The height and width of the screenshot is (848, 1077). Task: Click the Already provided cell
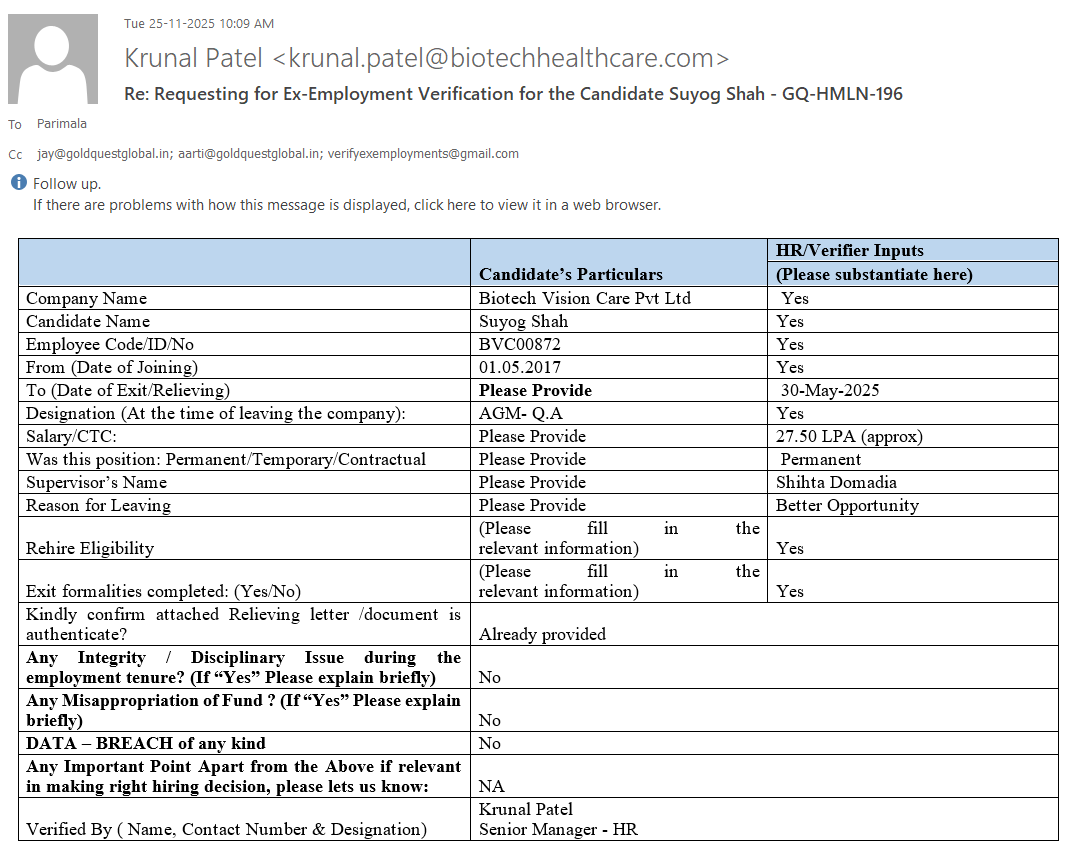tap(543, 634)
